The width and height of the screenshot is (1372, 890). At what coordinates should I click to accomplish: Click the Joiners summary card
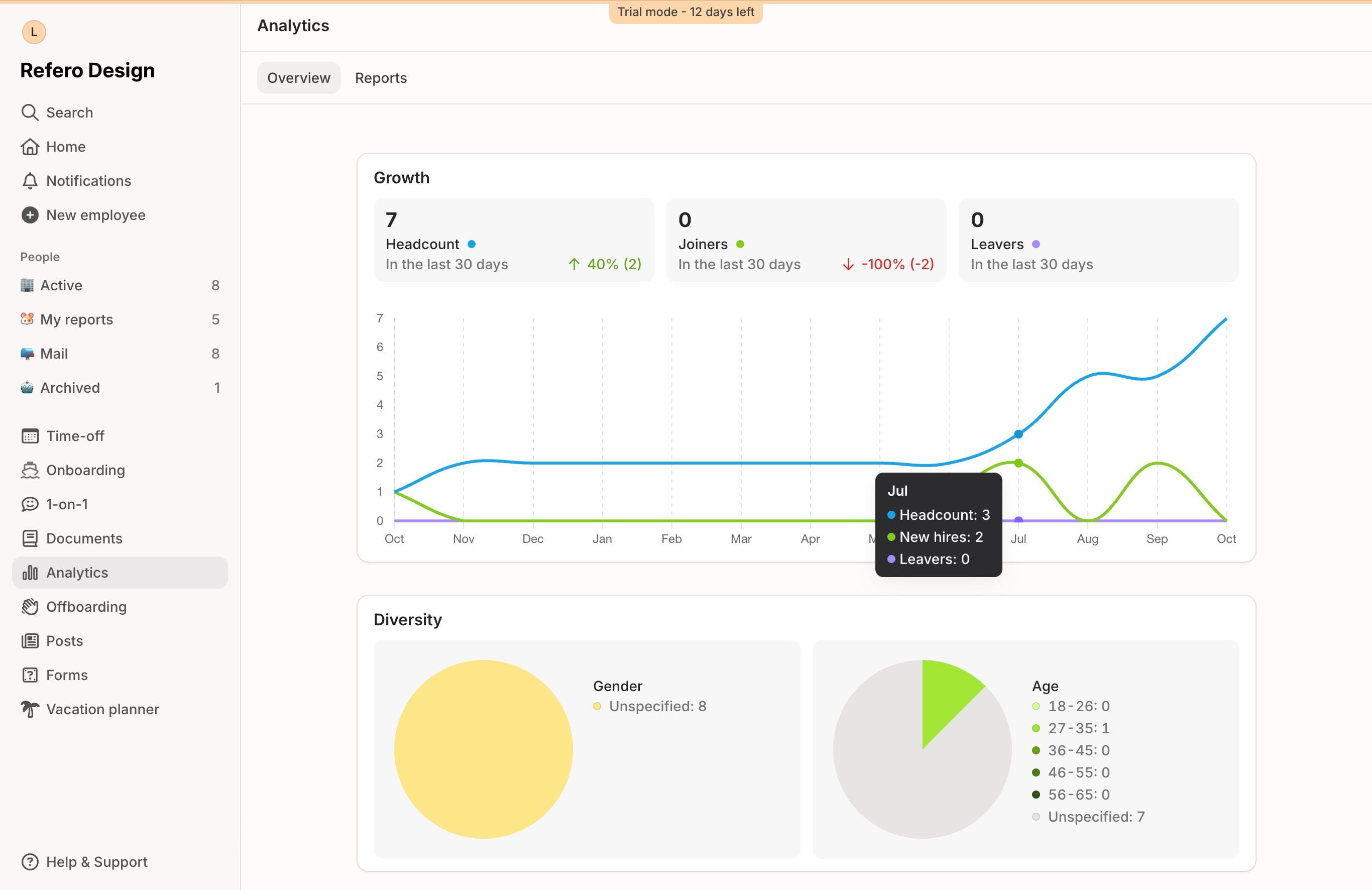[806, 241]
